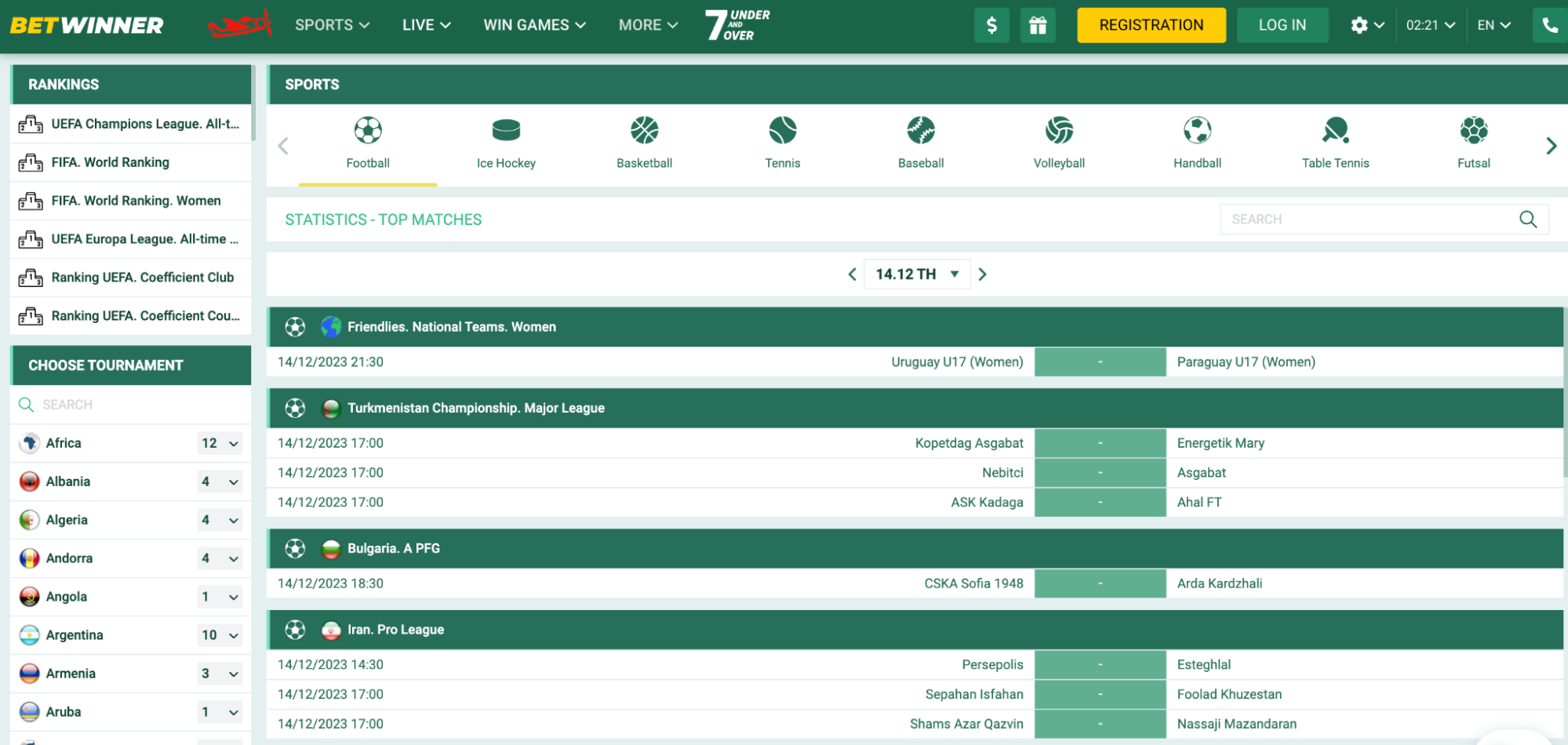Viewport: 1568px width, 745px height.
Task: Click the REGISTRATION button
Action: (1151, 25)
